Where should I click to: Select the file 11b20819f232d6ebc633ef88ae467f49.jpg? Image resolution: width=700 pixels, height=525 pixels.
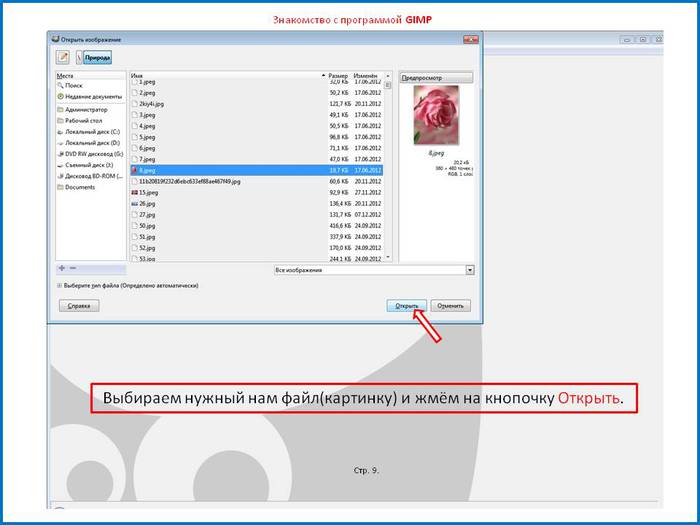coord(257,182)
